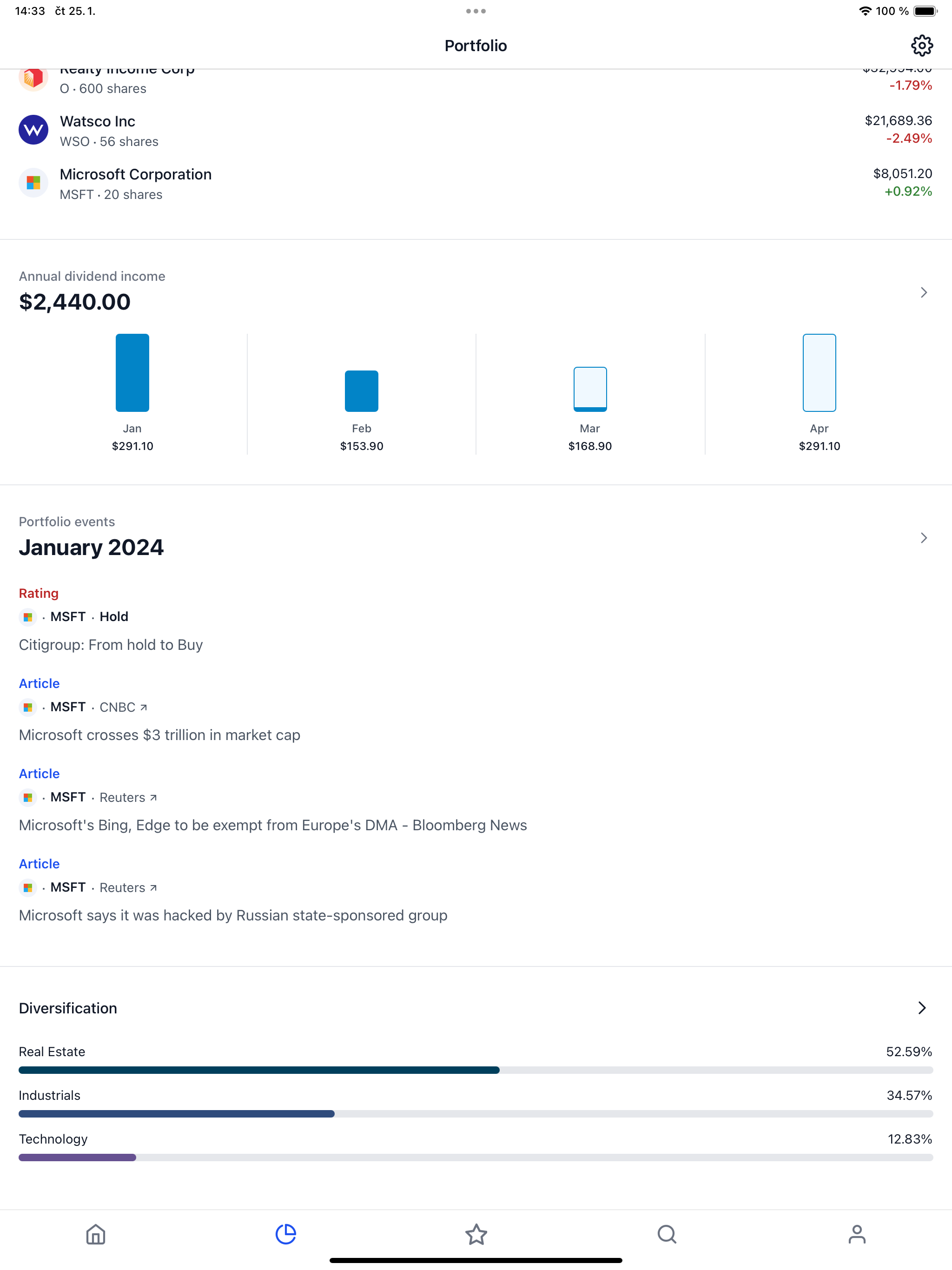The width and height of the screenshot is (952, 1270).
Task: Tap the January 2024 events heading
Action: point(91,547)
